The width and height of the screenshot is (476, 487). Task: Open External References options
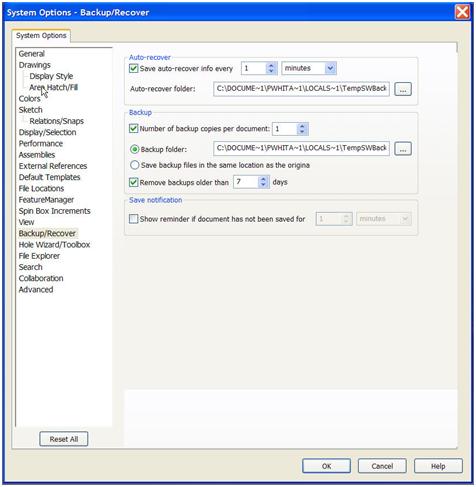[x=53, y=166]
